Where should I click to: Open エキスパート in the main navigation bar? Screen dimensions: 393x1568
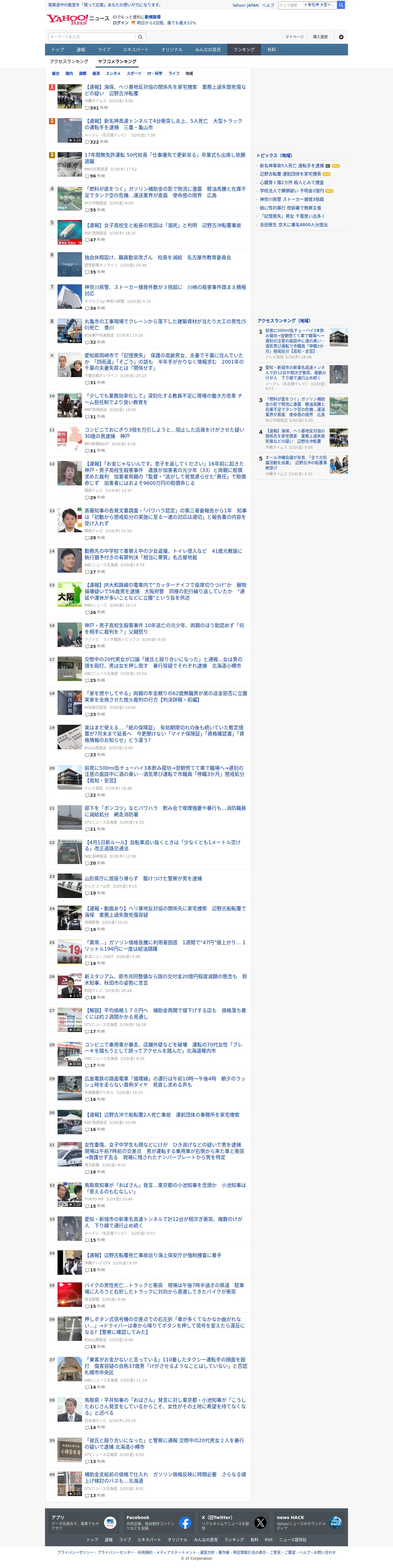click(x=135, y=49)
